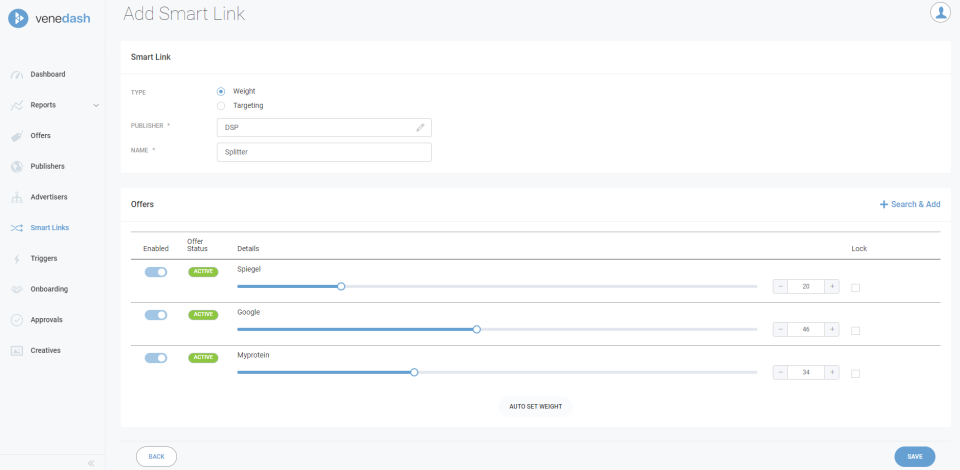Viewport: 960px width, 470px height.
Task: Increase Myprotein weight with plus stepper
Action: (x=831, y=373)
